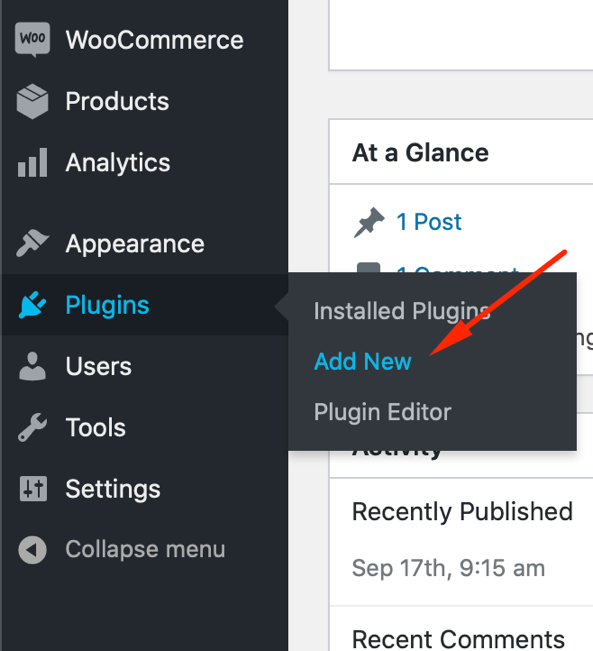Click the Collapse menu arrow icon

tap(32, 550)
